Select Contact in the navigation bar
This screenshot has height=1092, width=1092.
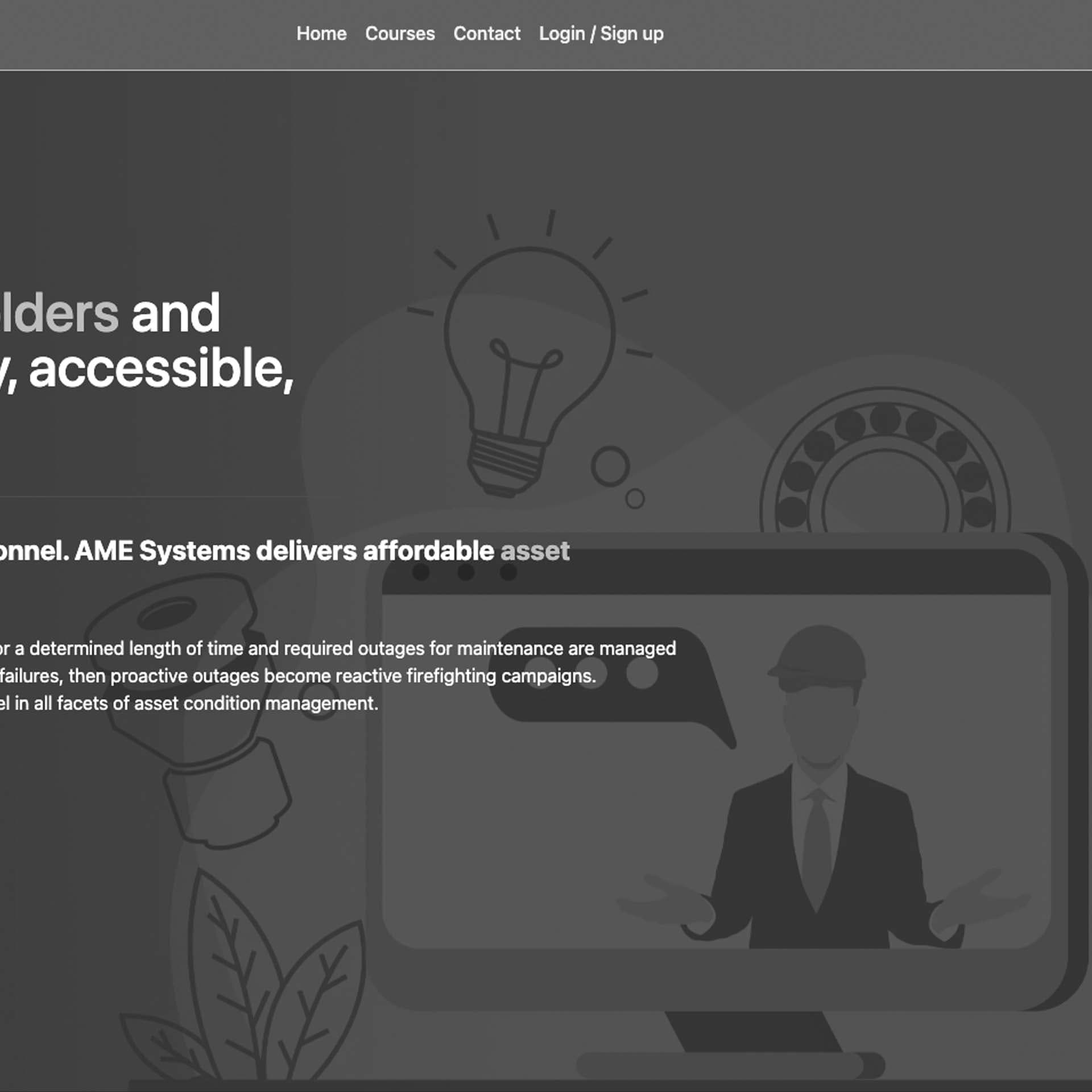point(487,34)
